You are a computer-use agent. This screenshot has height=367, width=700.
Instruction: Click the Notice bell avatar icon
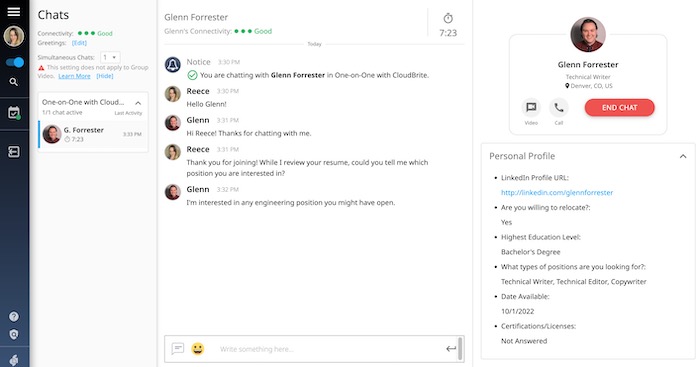click(173, 65)
